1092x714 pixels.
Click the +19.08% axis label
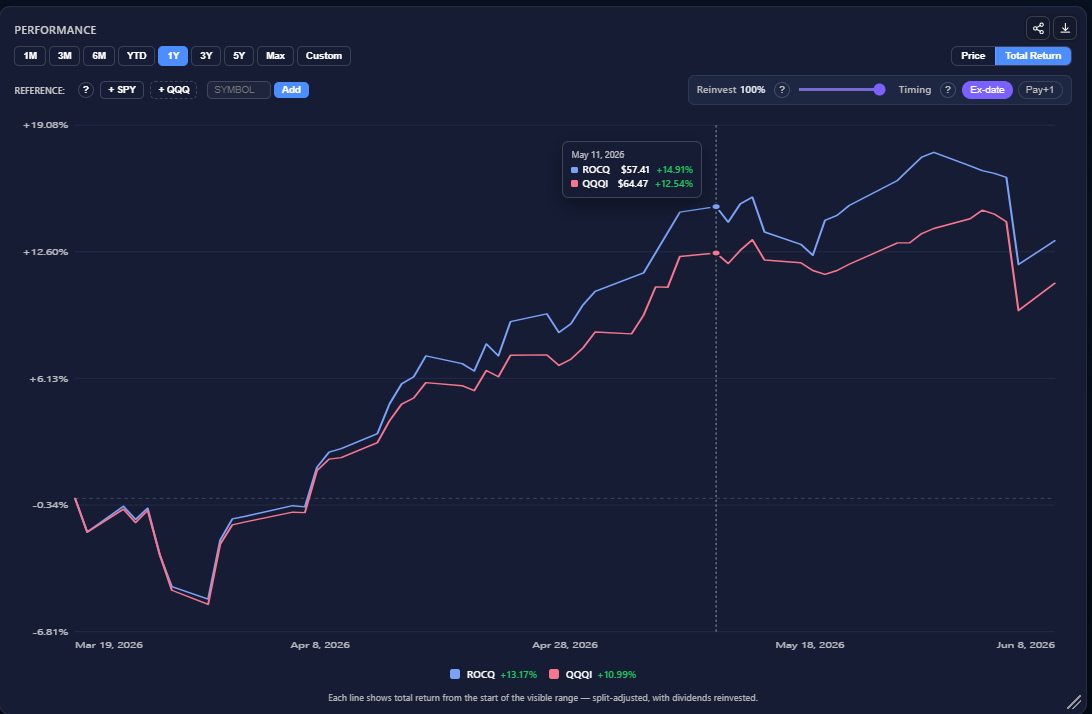coord(46,125)
